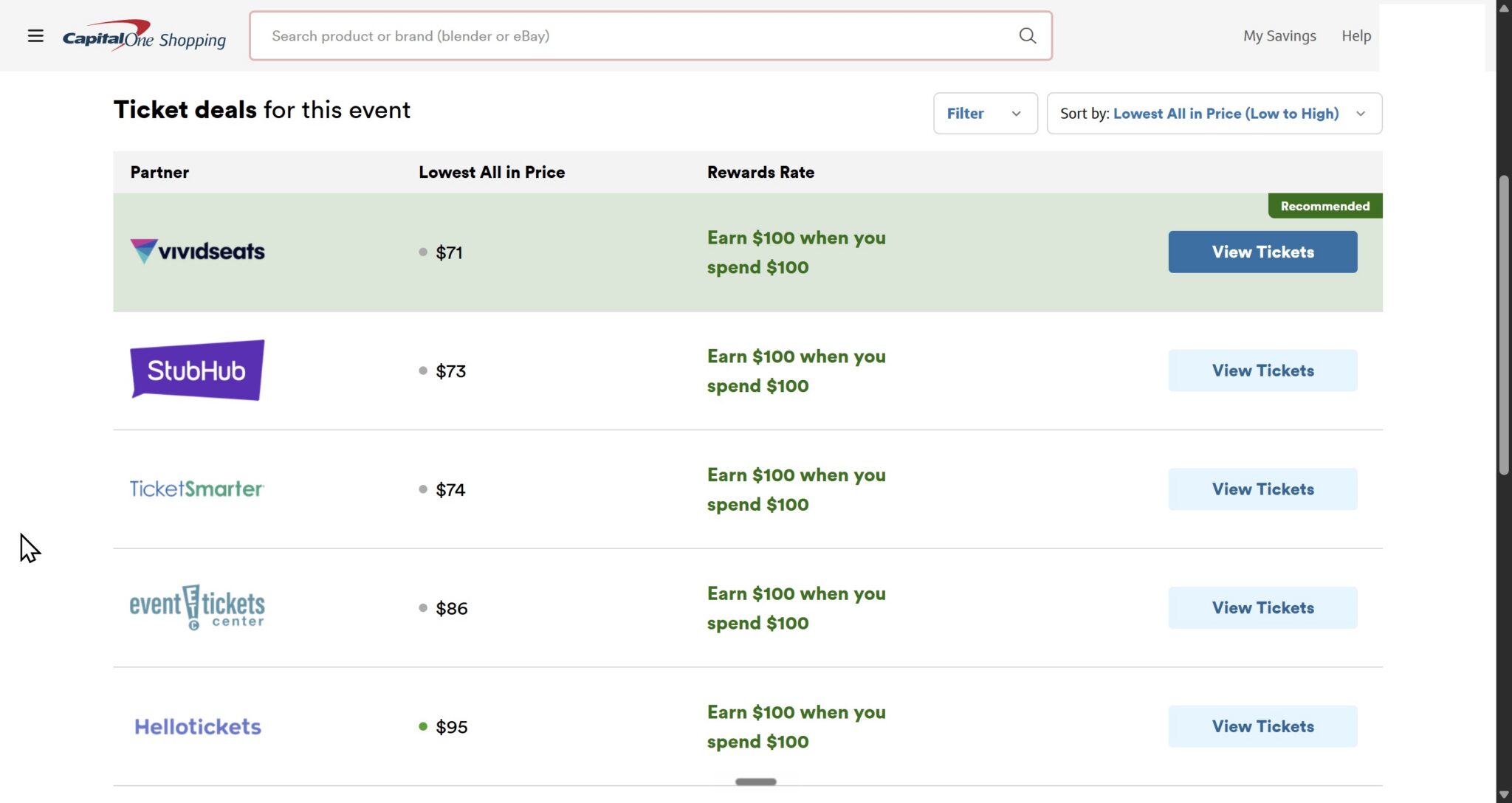The height and width of the screenshot is (803, 1512).
Task: Open the Sort by price dropdown
Action: 1214,113
